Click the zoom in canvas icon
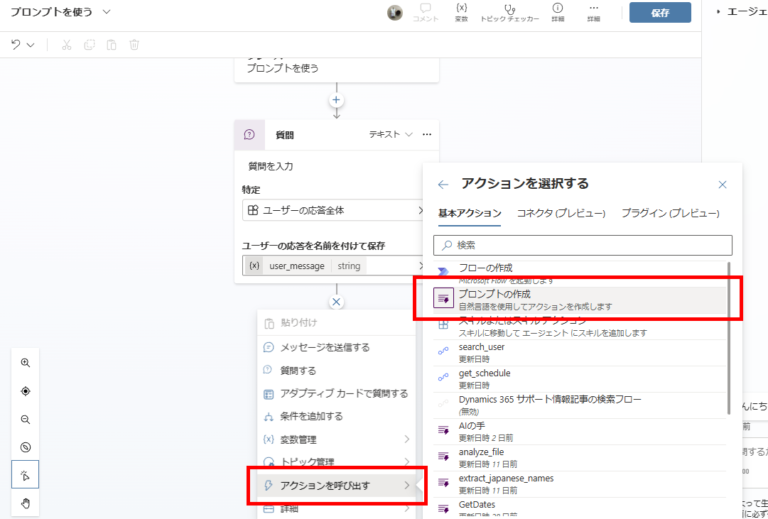This screenshot has height=519, width=768. [x=26, y=363]
